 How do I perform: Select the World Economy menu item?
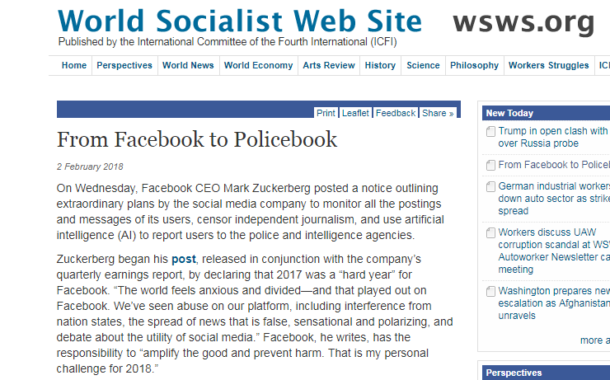point(259,65)
